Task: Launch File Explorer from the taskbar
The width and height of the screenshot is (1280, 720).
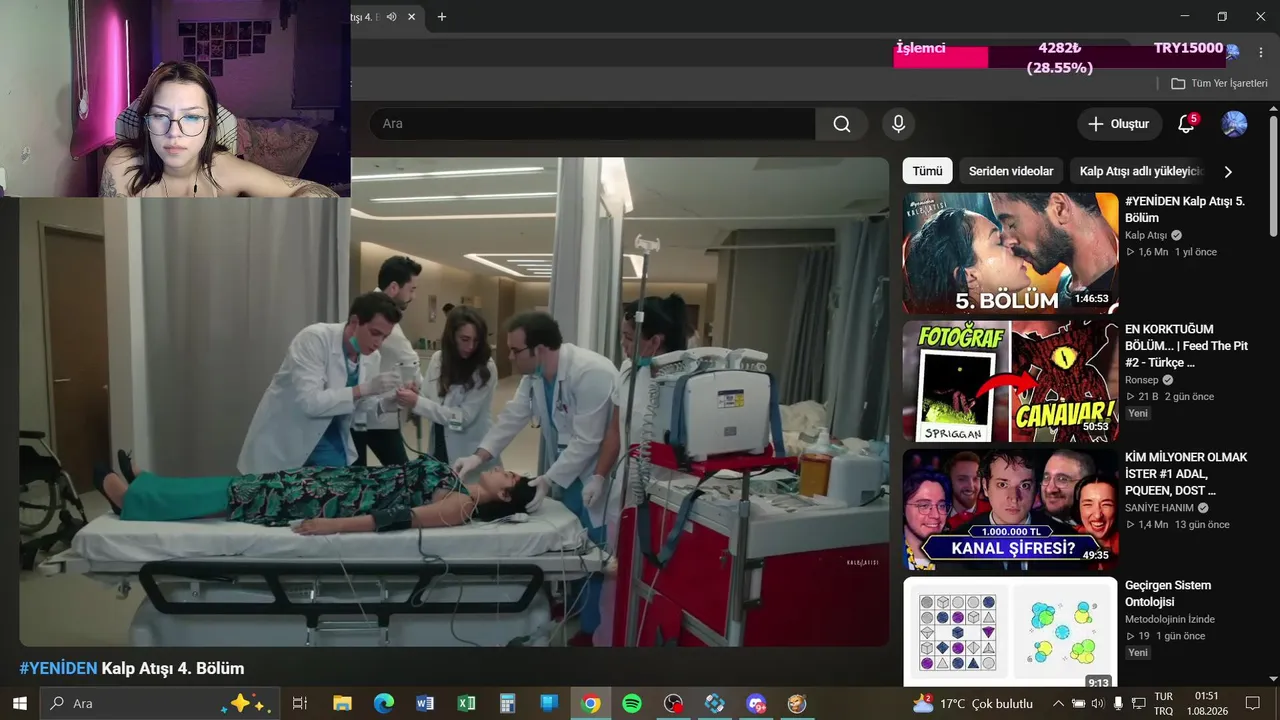Action: pos(342,703)
